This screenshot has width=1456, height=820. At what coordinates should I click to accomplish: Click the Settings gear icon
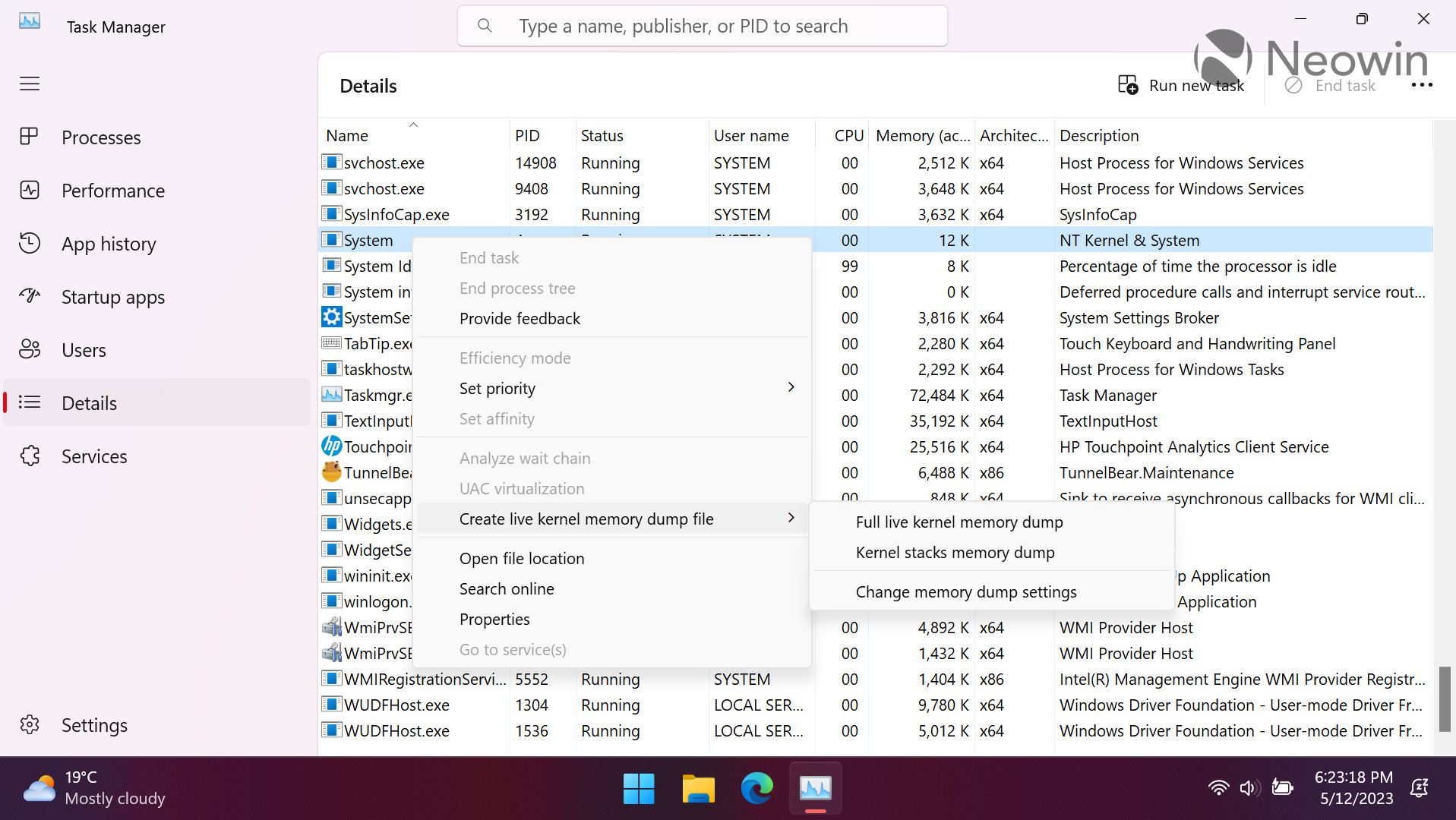coord(29,724)
